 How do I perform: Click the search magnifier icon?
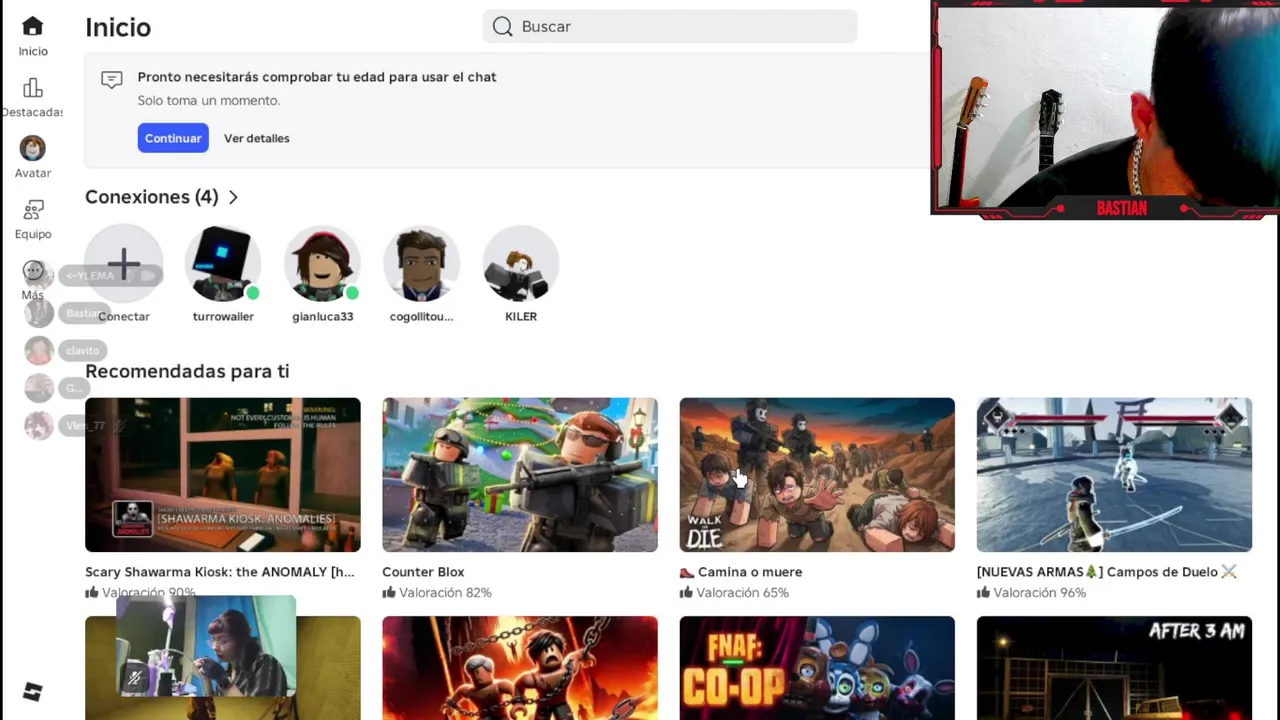(502, 27)
